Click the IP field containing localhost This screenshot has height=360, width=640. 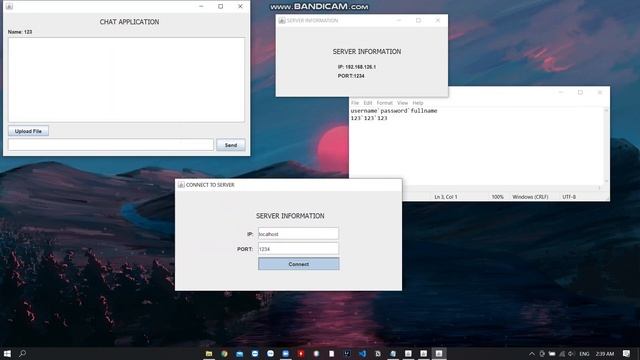tap(298, 234)
